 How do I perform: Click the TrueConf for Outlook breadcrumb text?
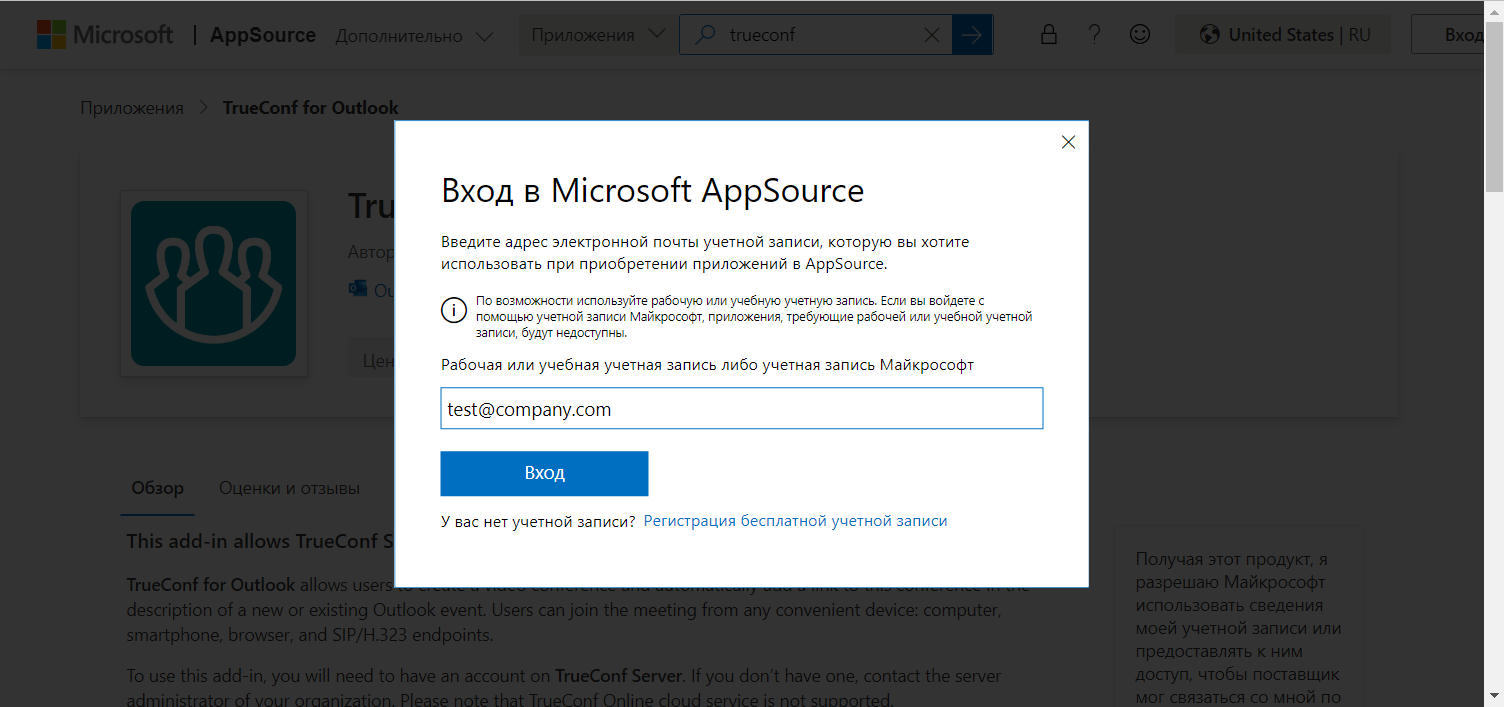(x=310, y=108)
